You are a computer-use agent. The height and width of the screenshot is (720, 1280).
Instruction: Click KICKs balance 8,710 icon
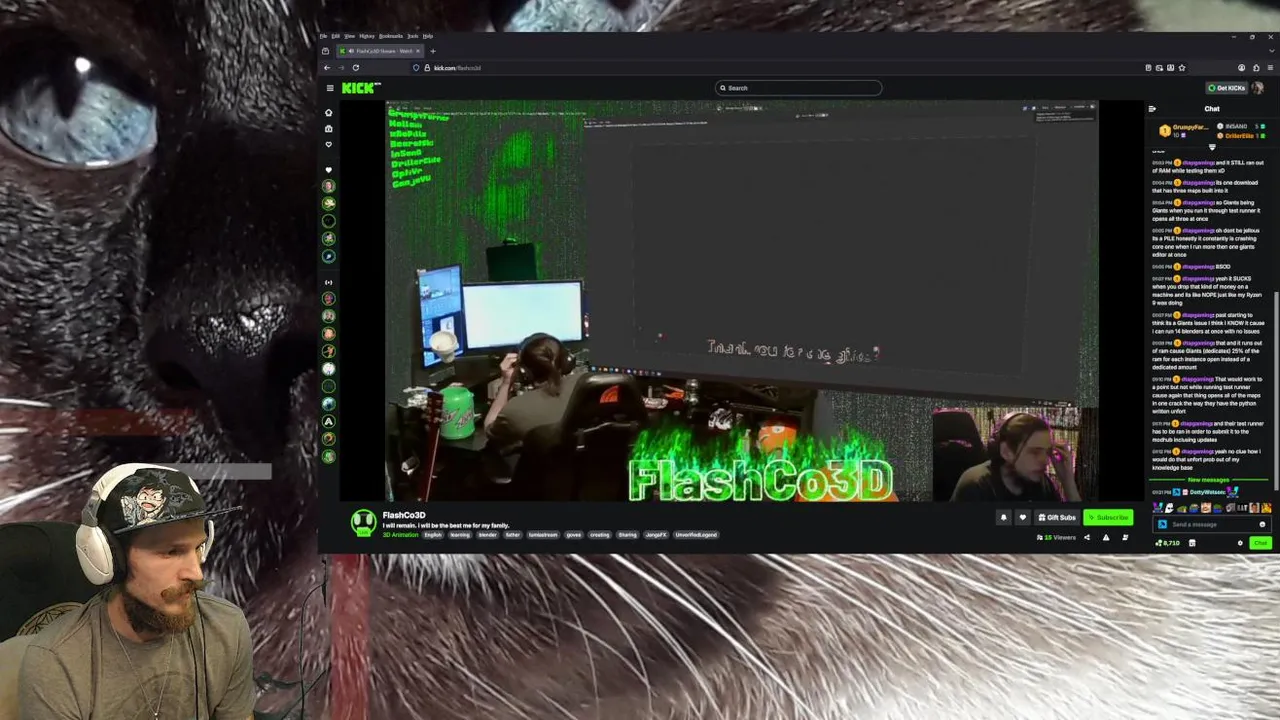(1167, 543)
